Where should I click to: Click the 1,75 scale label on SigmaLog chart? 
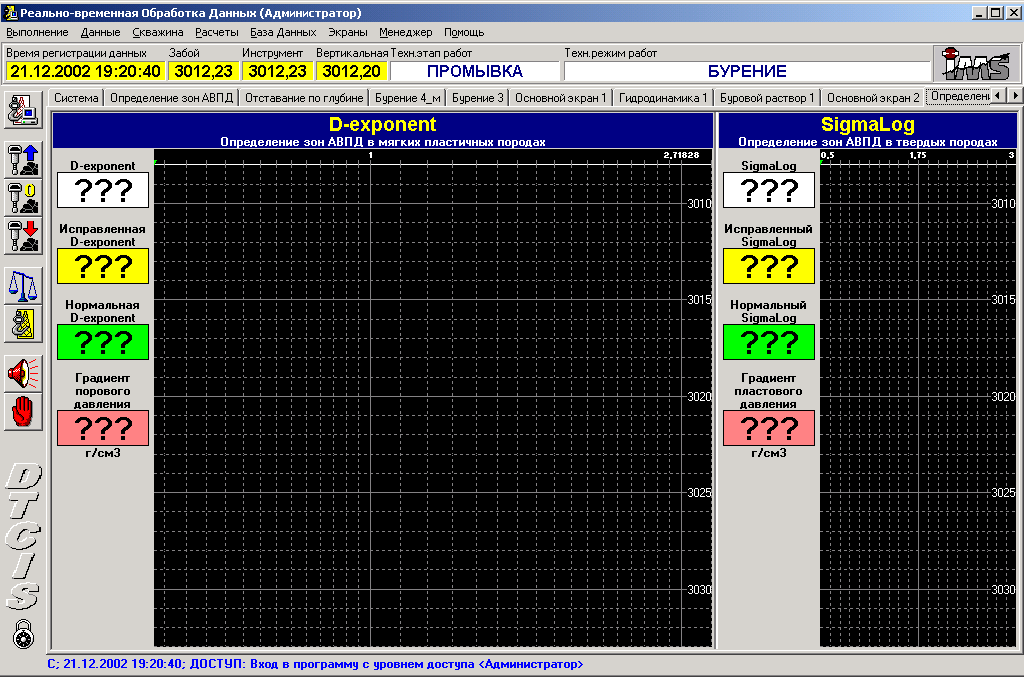point(918,155)
